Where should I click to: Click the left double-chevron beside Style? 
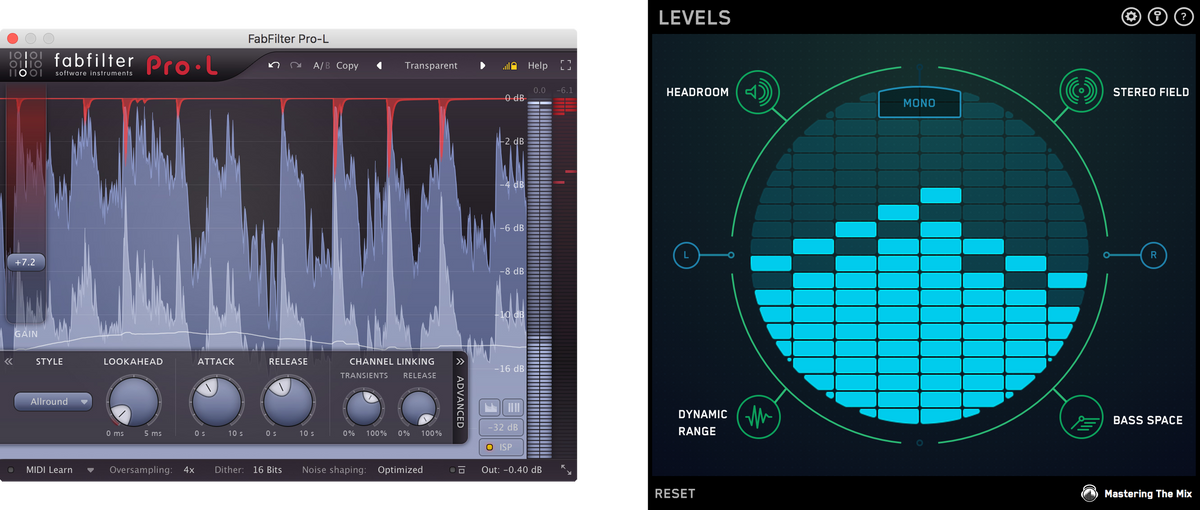point(8,361)
